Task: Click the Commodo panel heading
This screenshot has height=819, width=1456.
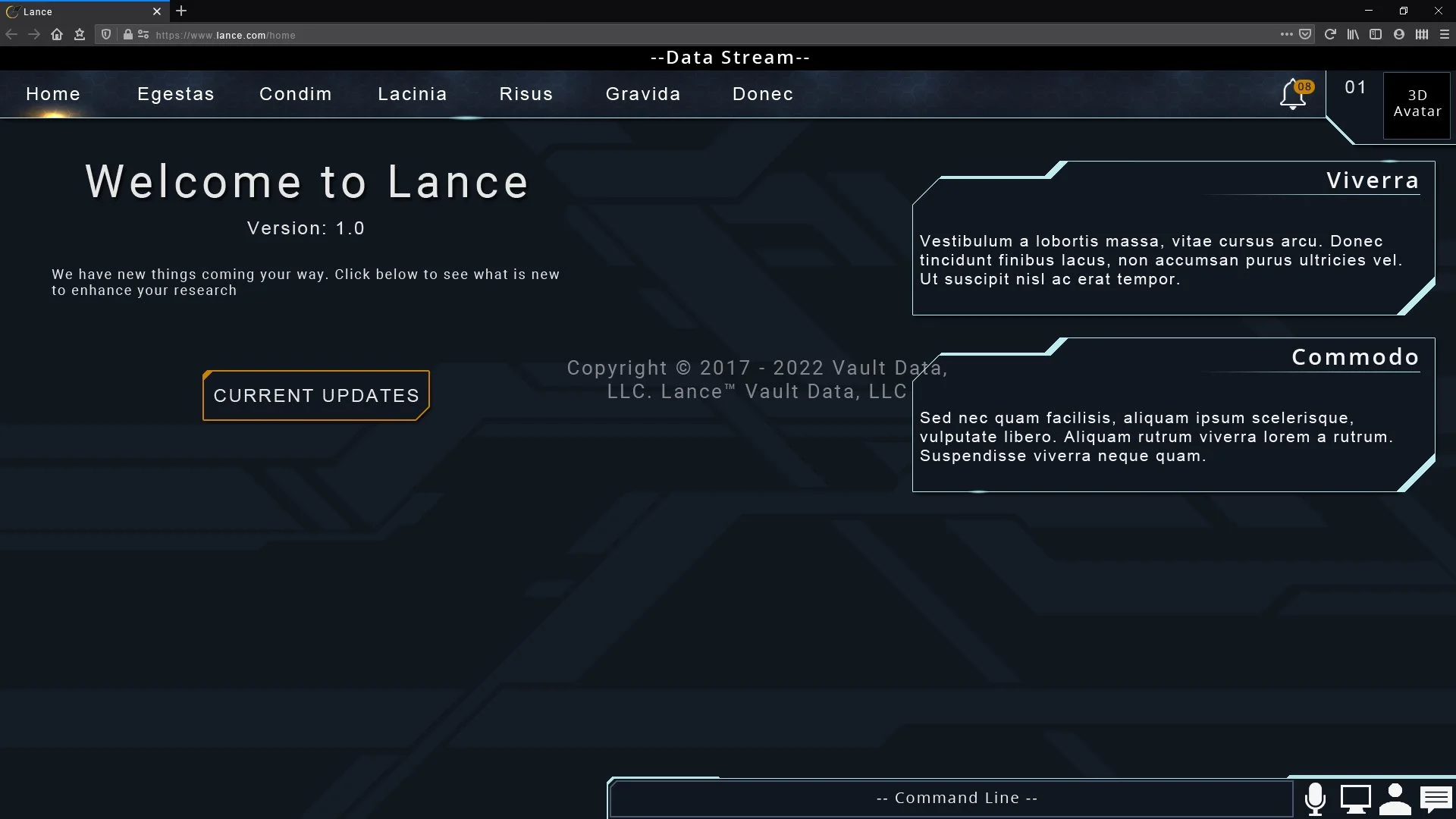Action: [1355, 357]
